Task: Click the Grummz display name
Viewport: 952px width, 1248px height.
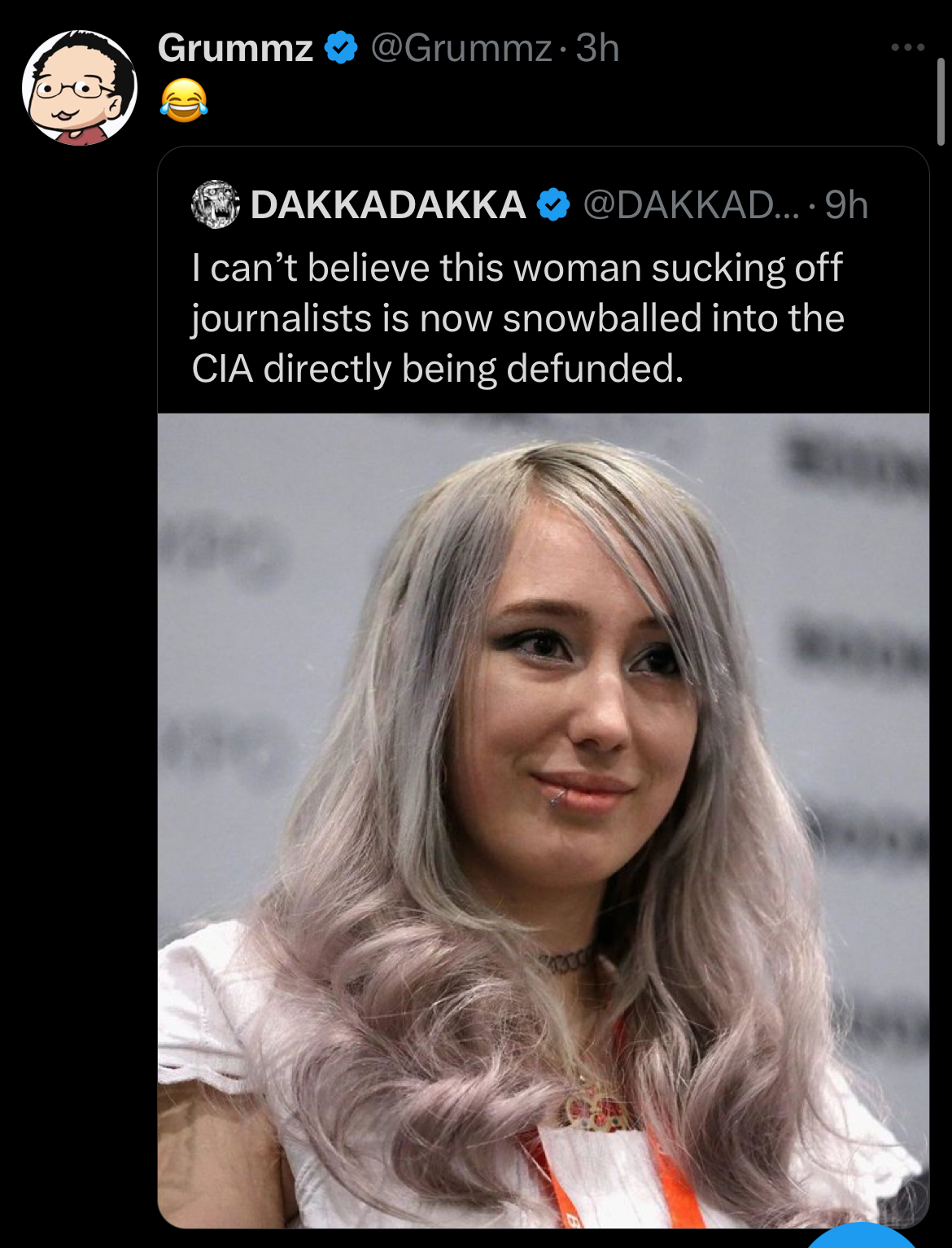Action: 235,48
